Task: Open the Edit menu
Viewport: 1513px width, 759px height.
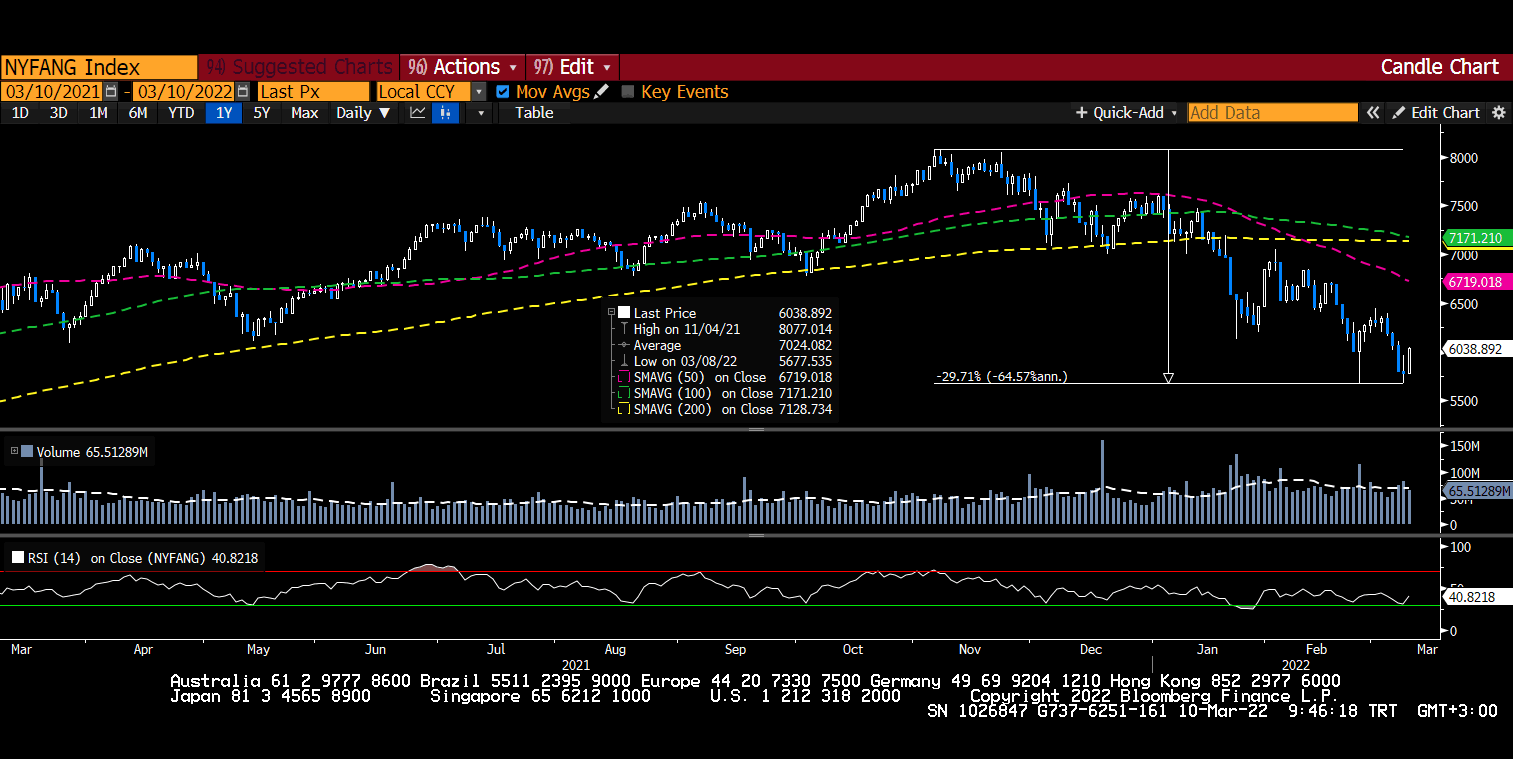Action: pos(572,67)
